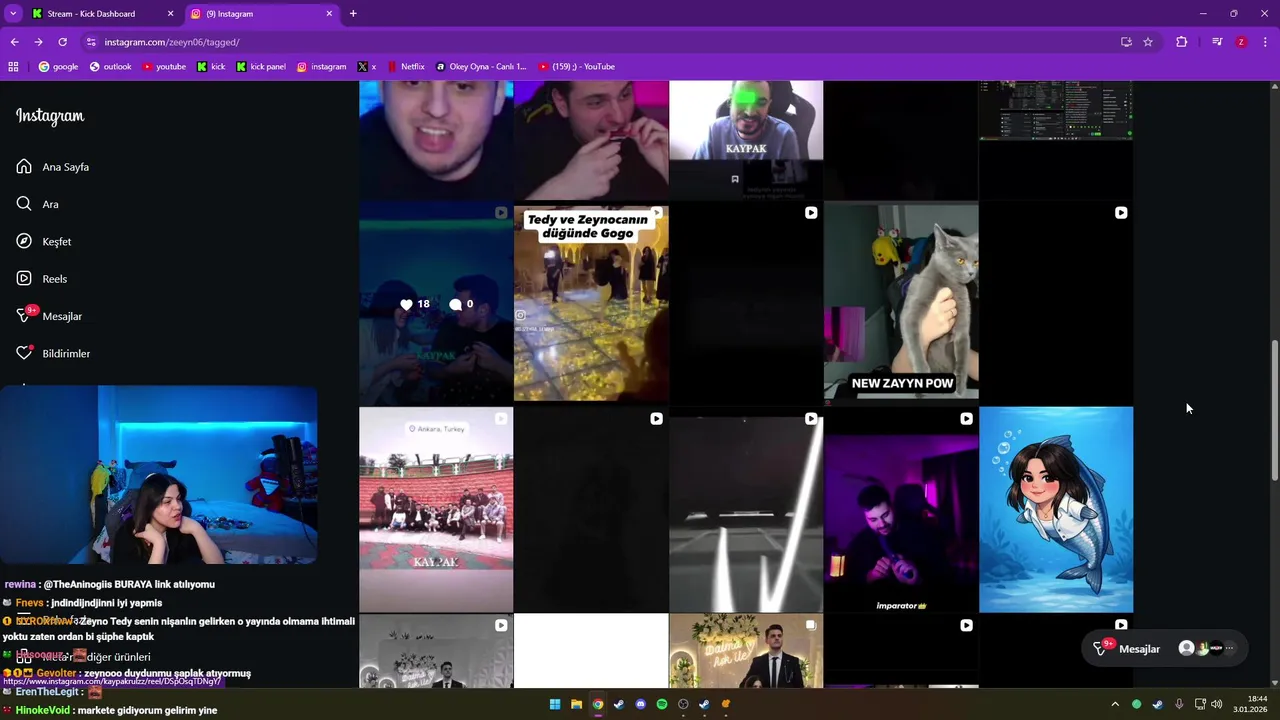Viewport: 1280px width, 720px height.
Task: Close the Instagram tab
Action: 329,14
